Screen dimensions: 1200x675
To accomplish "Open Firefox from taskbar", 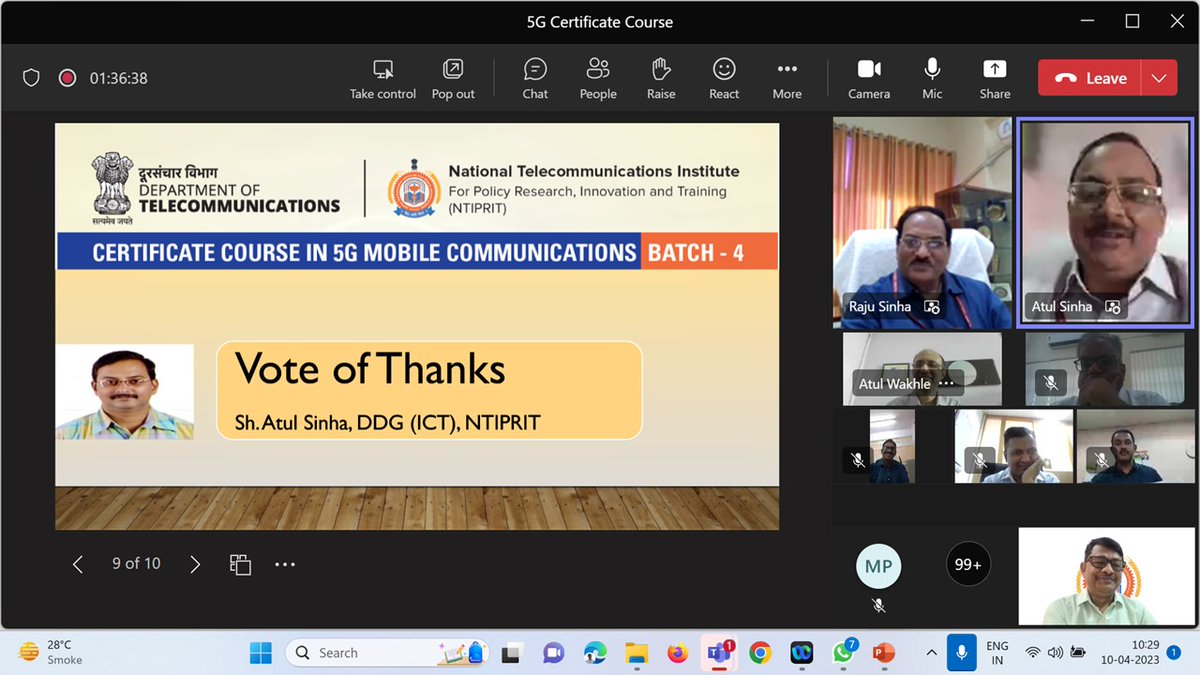I will (x=678, y=653).
